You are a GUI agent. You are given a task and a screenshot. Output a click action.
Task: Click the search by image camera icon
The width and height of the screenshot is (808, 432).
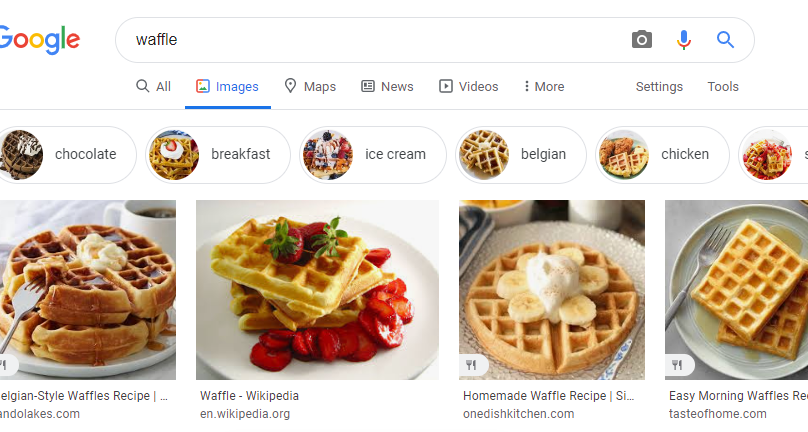point(642,40)
